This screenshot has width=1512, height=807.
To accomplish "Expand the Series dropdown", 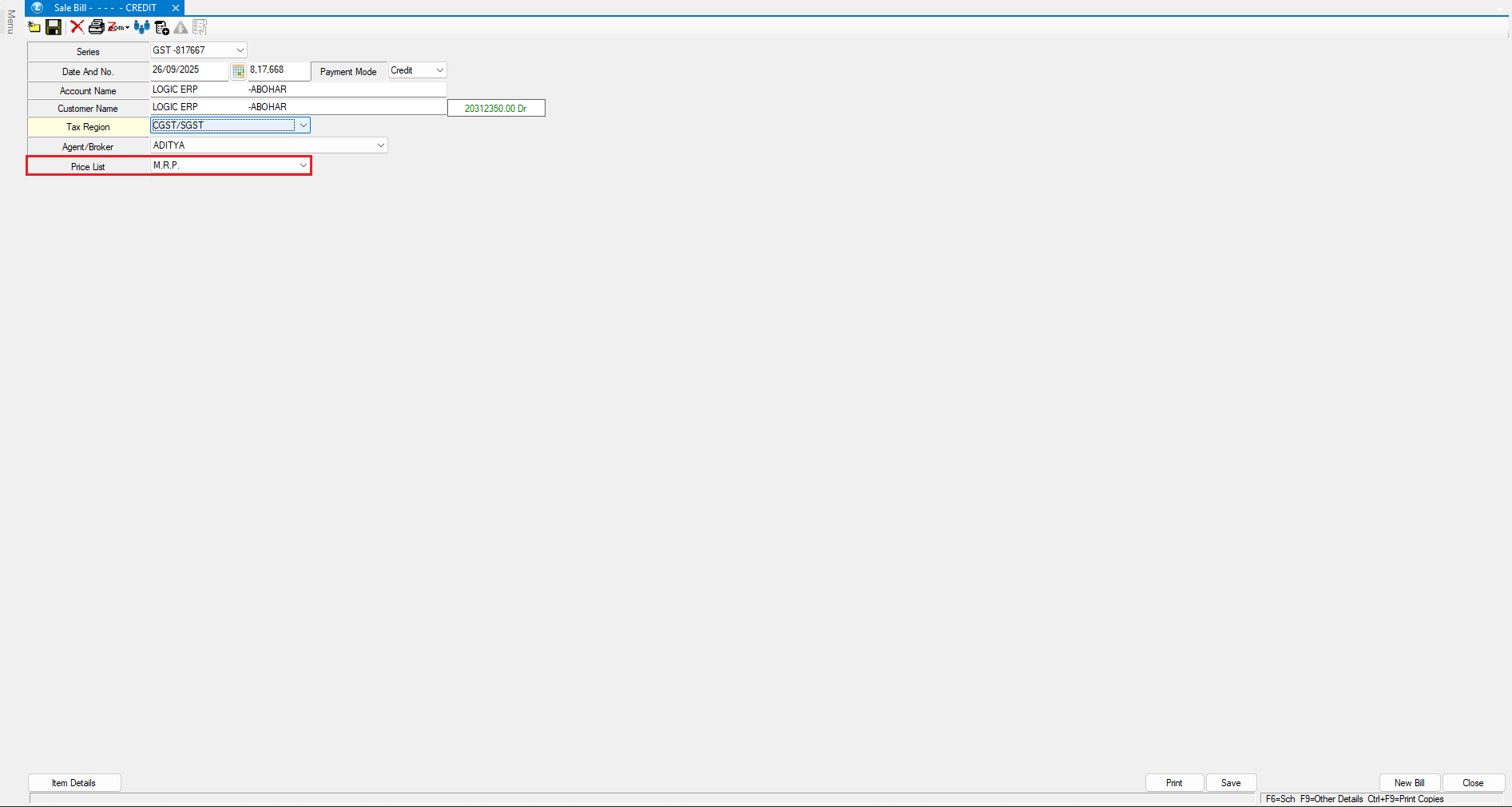I will click(x=240, y=50).
